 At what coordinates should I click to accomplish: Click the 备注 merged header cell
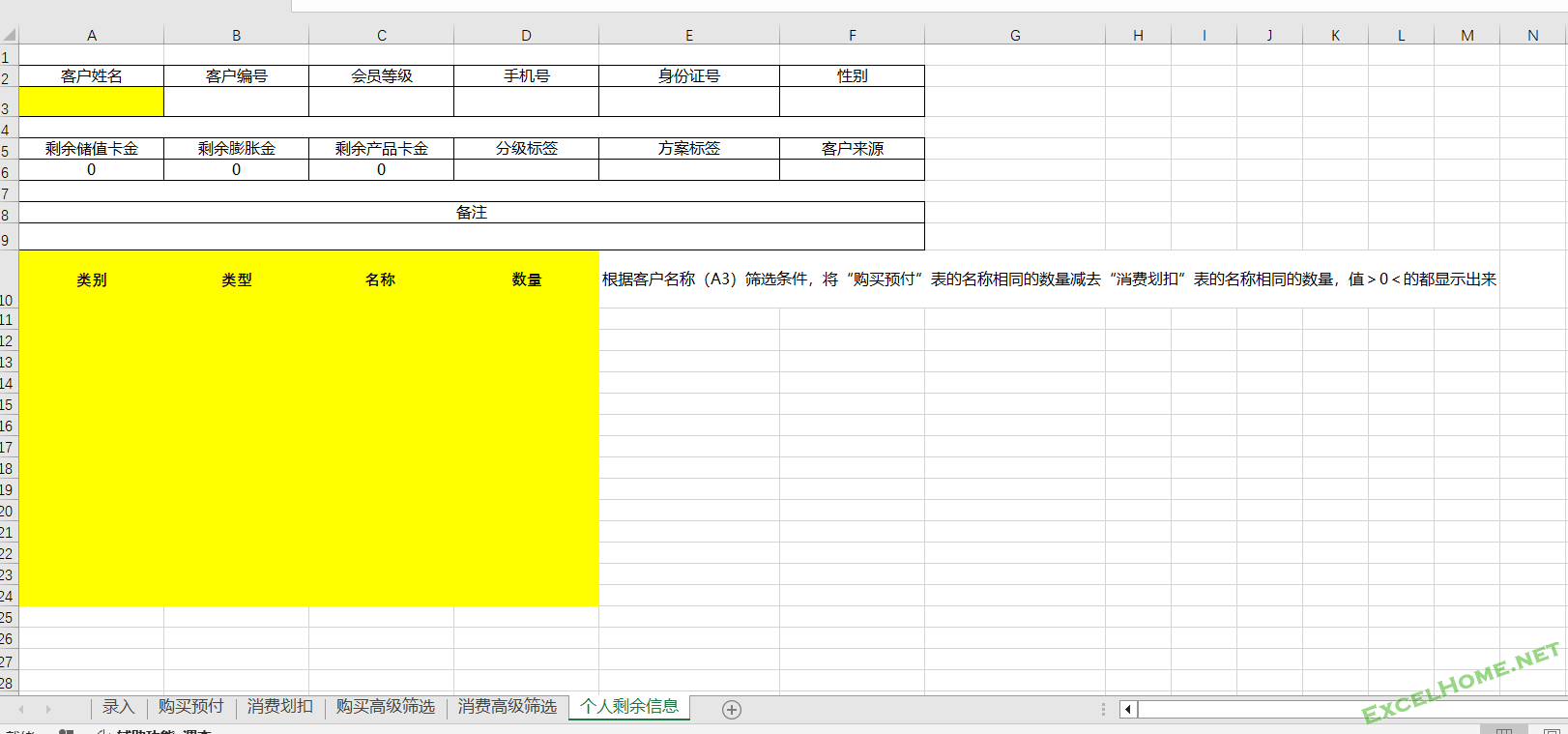click(472, 213)
